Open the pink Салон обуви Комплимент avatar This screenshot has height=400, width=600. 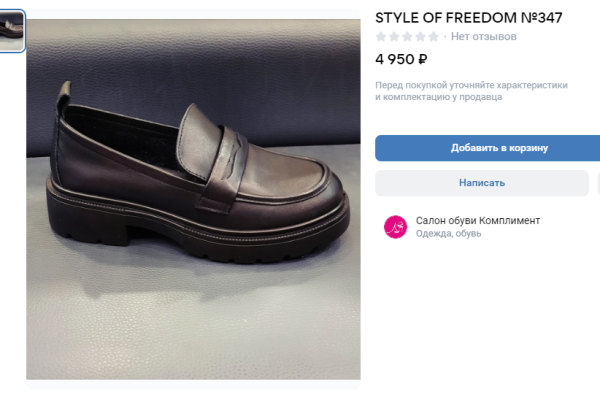click(x=396, y=227)
